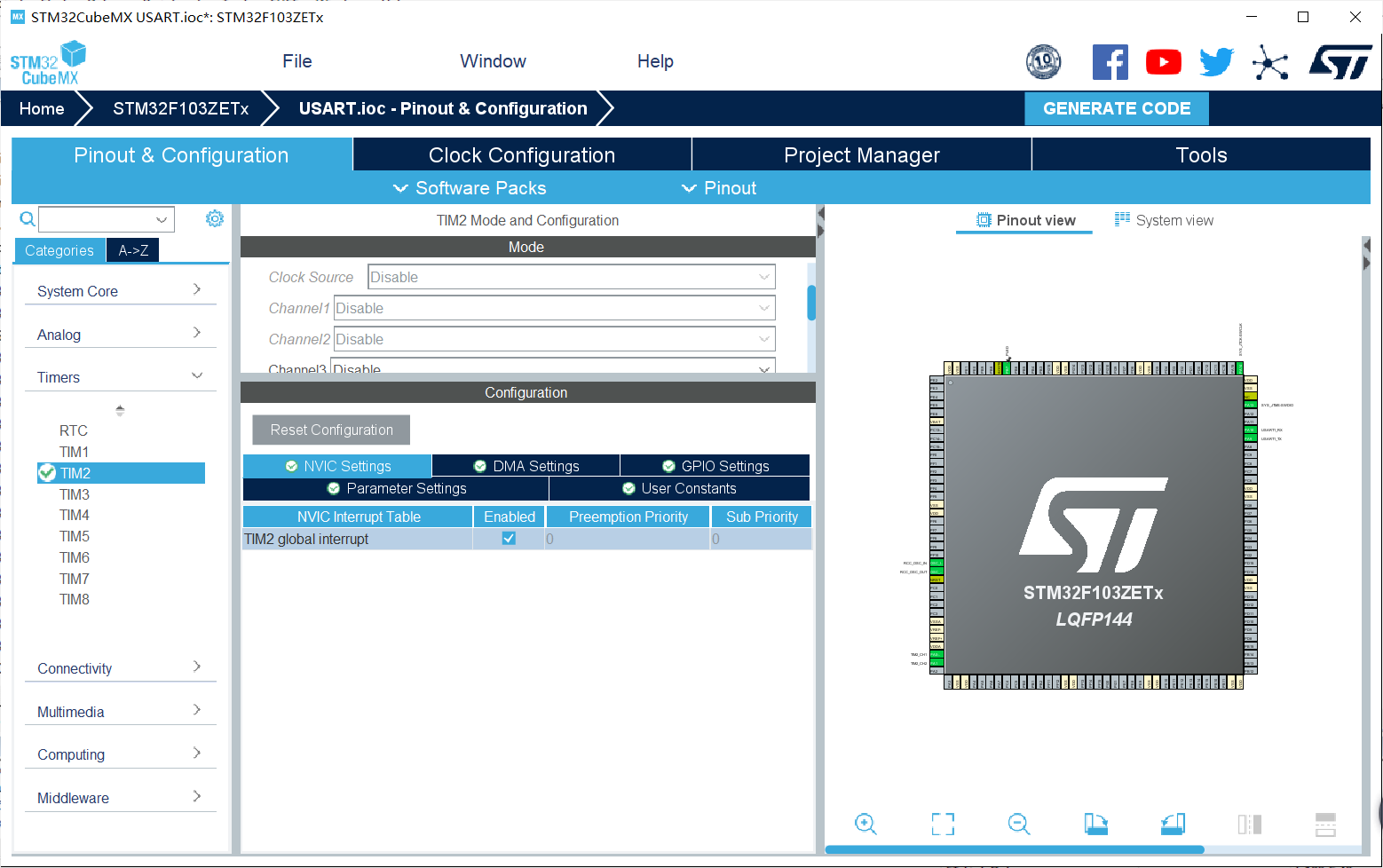Screen dimensions: 1383x868
Task: Expand the Multimedia category
Action: (121, 712)
